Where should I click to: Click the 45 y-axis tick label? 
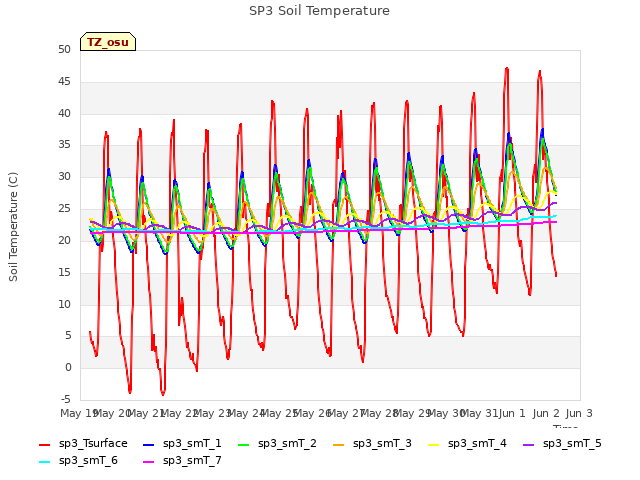point(64,82)
